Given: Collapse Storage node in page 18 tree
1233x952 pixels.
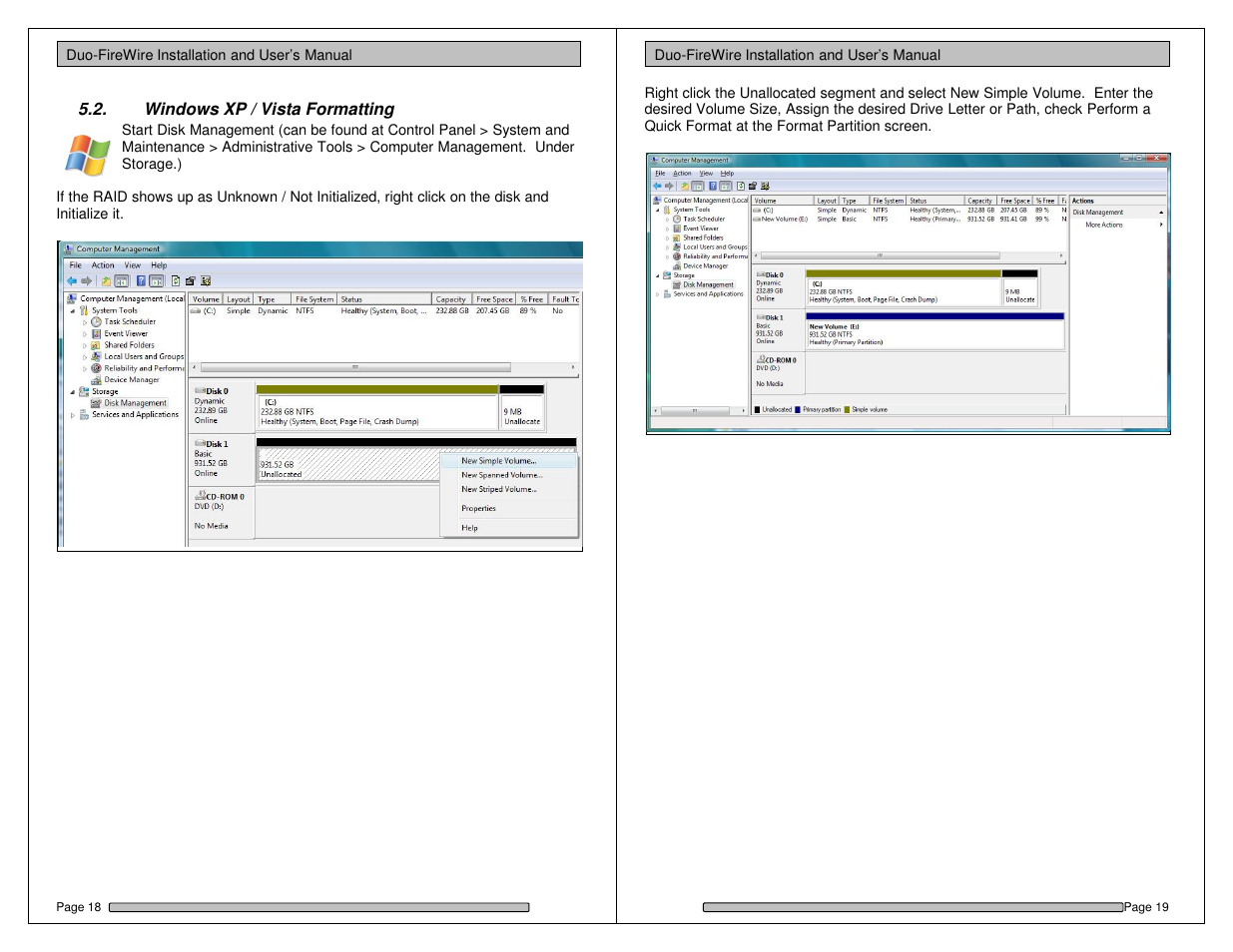Looking at the screenshot, I should 73,392.
